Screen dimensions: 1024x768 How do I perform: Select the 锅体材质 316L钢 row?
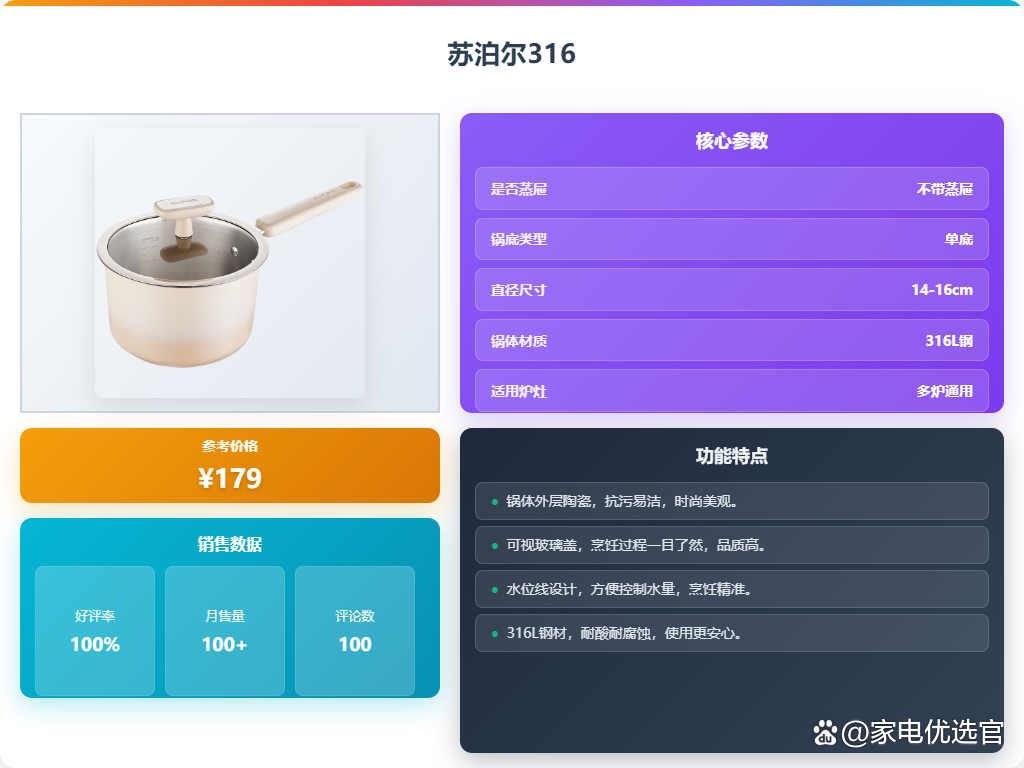click(731, 340)
